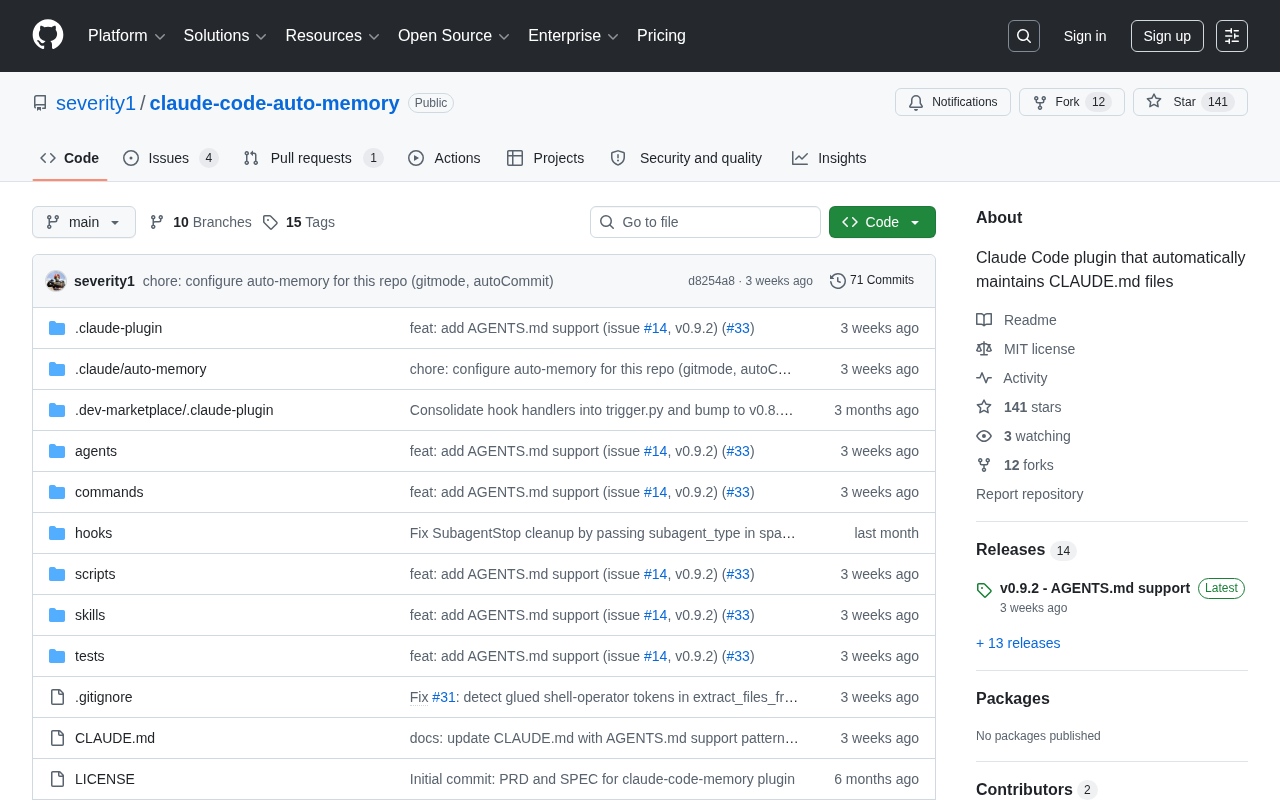
Task: Click the .claude-plugin folder icon
Action: 57,328
